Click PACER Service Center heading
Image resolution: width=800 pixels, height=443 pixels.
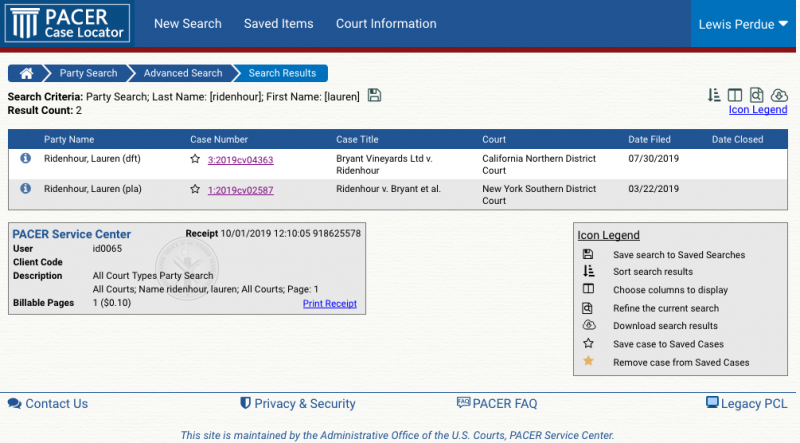pos(71,234)
